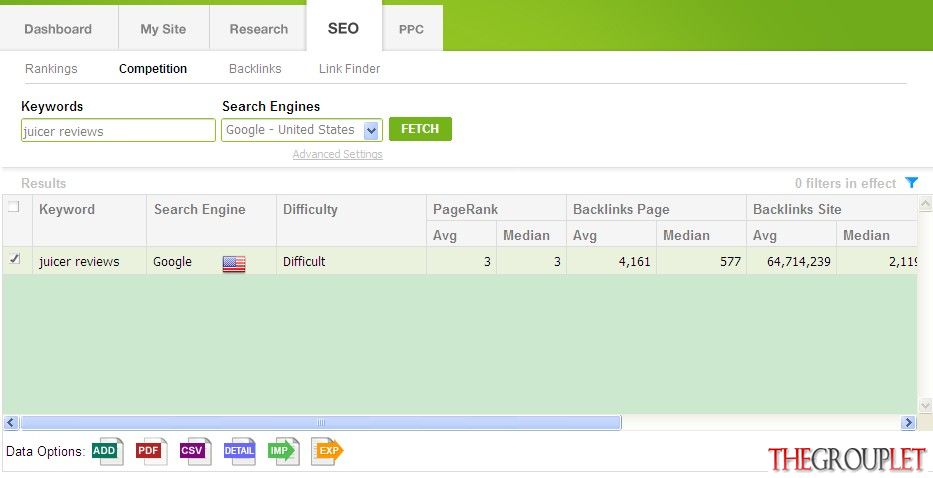
Task: Click the FETCH button
Action: pyautogui.click(x=420, y=129)
